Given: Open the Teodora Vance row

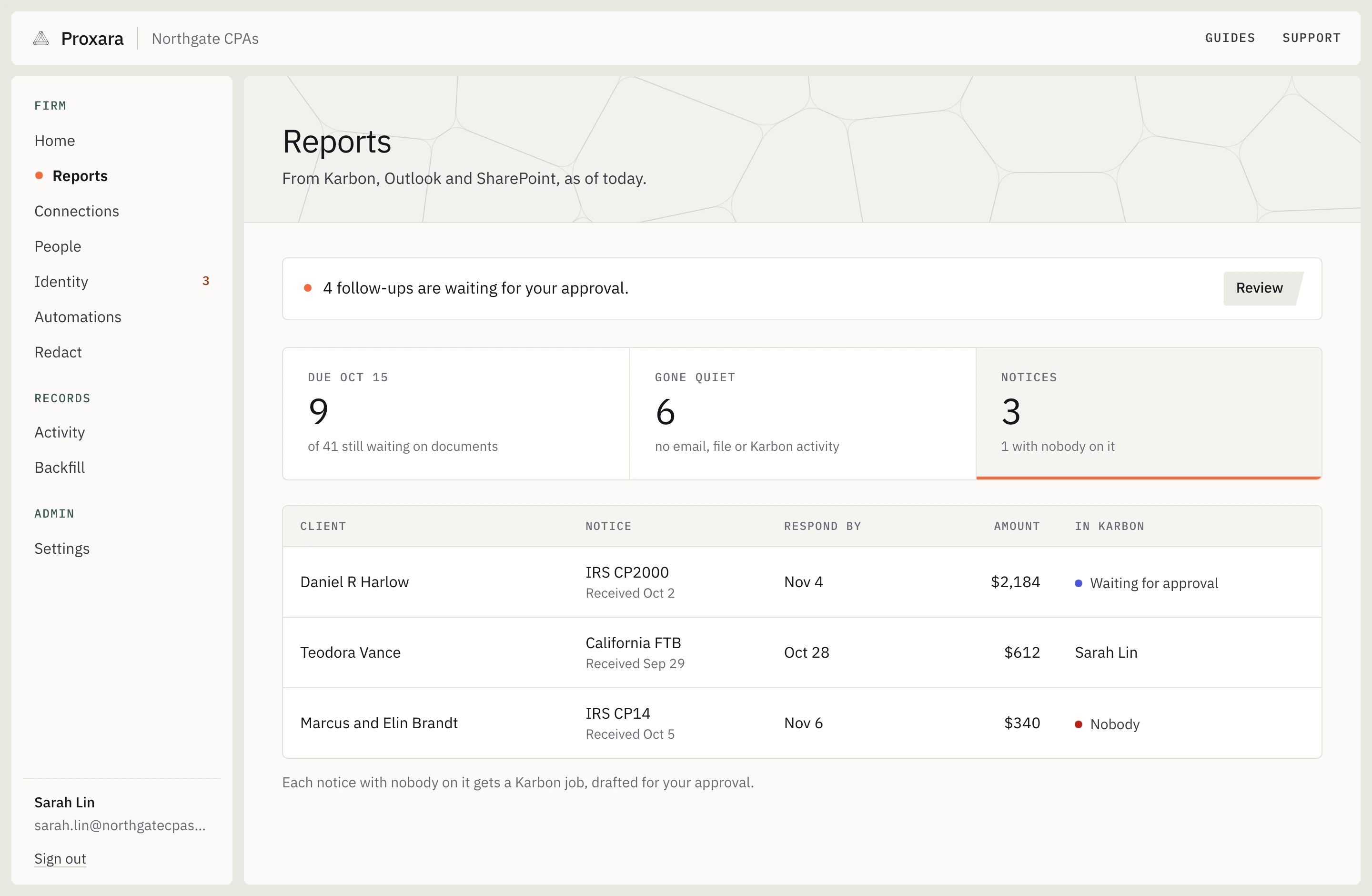Looking at the screenshot, I should 802,652.
